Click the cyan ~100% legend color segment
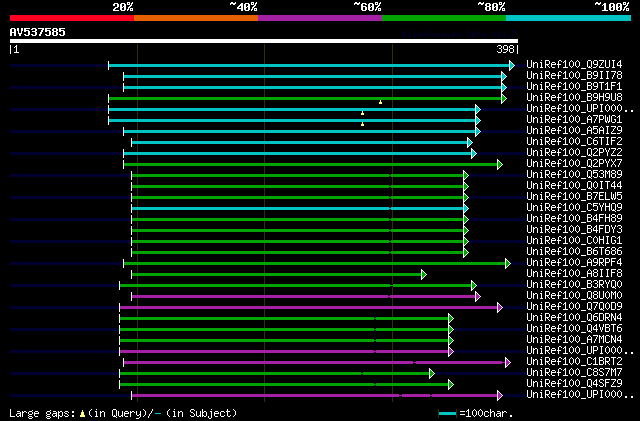 (x=569, y=18)
